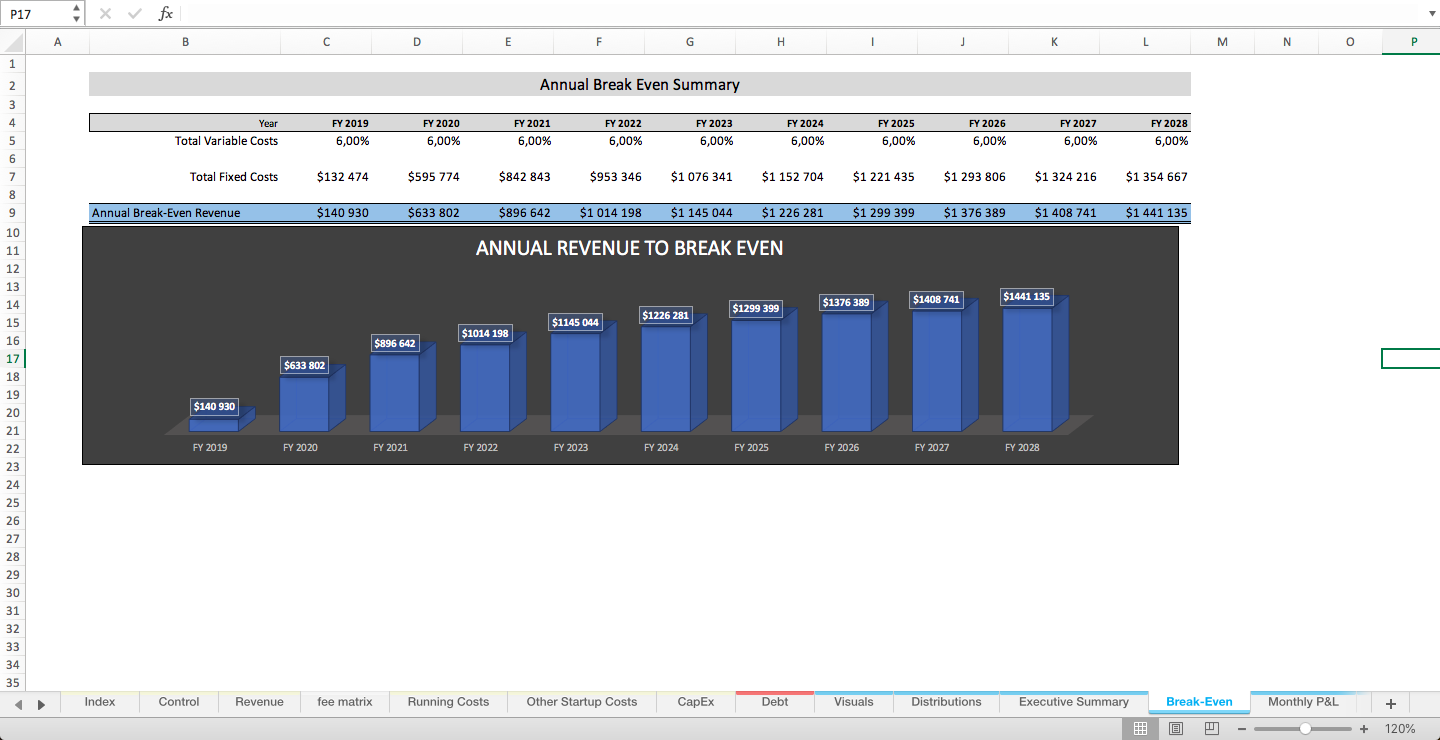This screenshot has width=1440, height=740.
Task: Open the Revenue sheet tab
Action: [258, 702]
